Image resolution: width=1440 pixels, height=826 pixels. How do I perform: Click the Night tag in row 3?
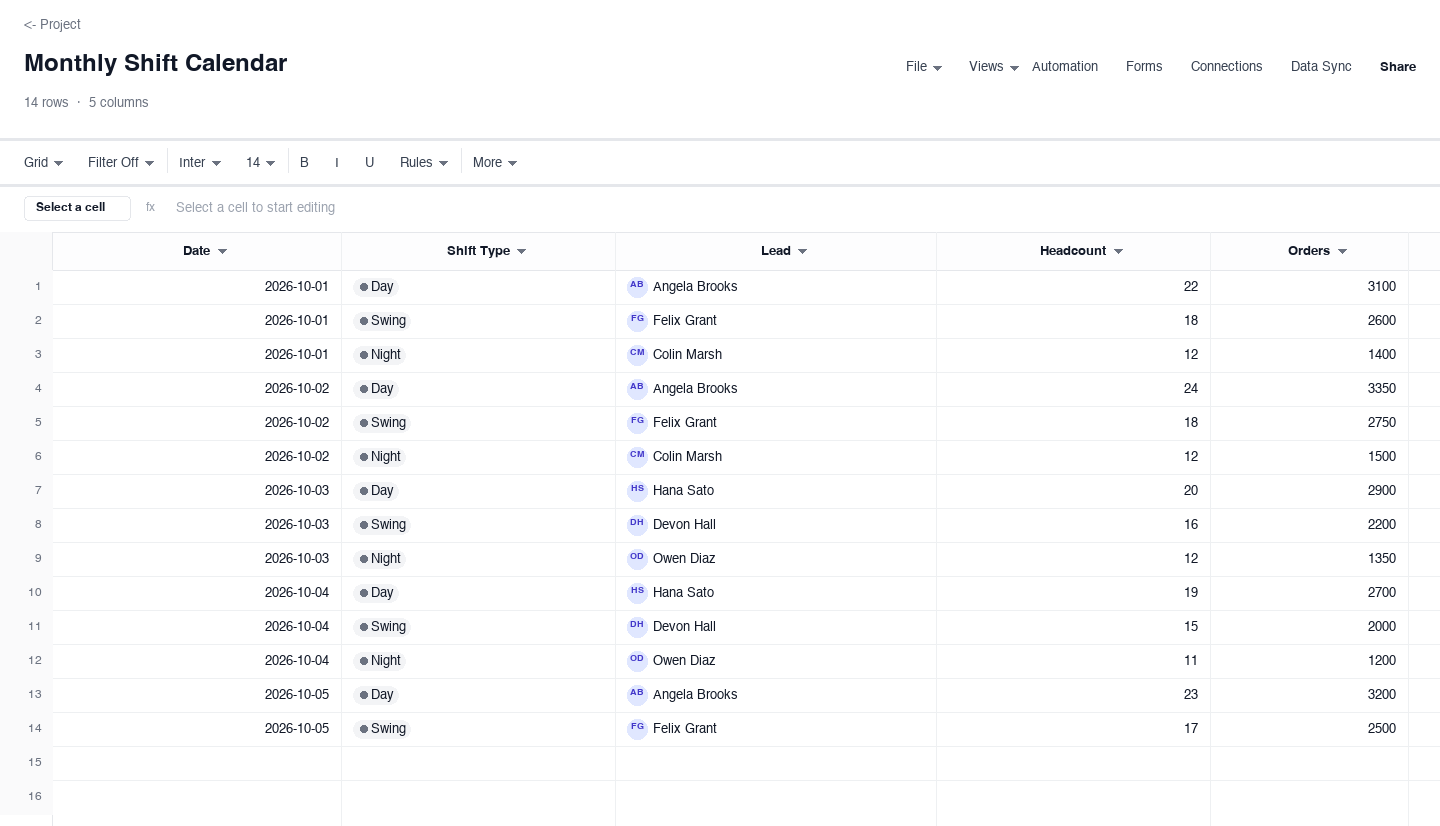pyautogui.click(x=379, y=355)
